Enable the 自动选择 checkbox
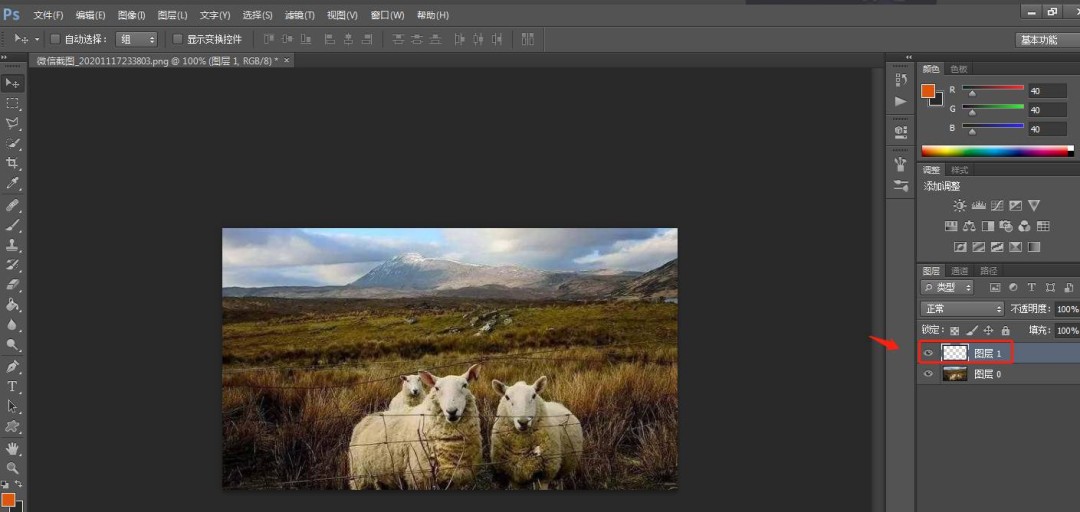Viewport: 1080px width, 512px height. 56,39
